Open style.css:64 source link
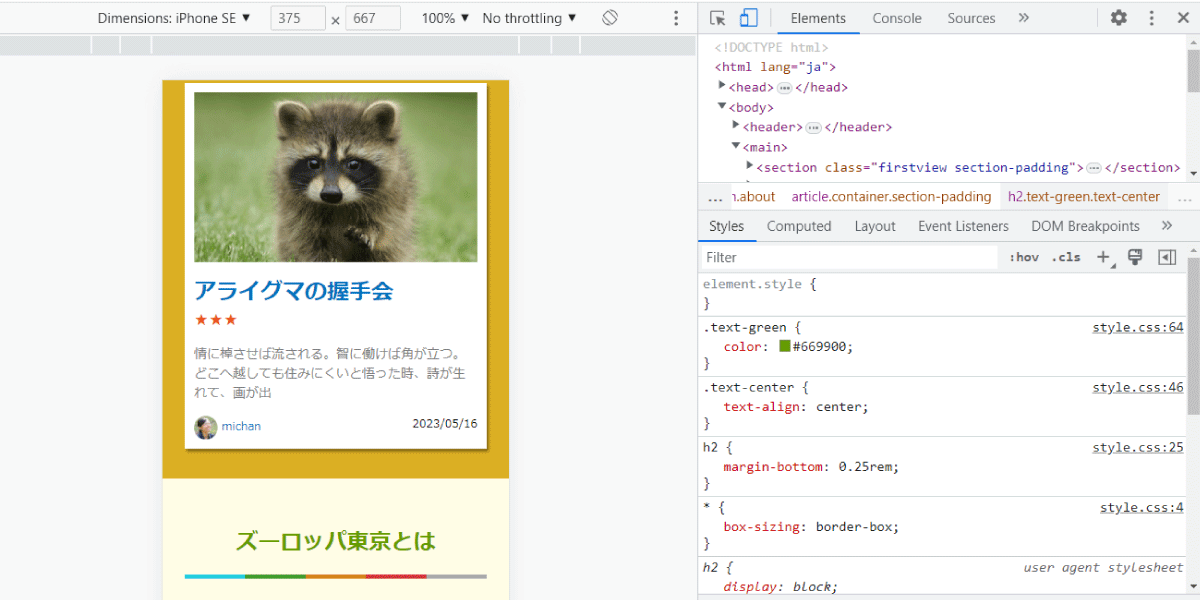This screenshot has height=600, width=1200. pos(1138,327)
